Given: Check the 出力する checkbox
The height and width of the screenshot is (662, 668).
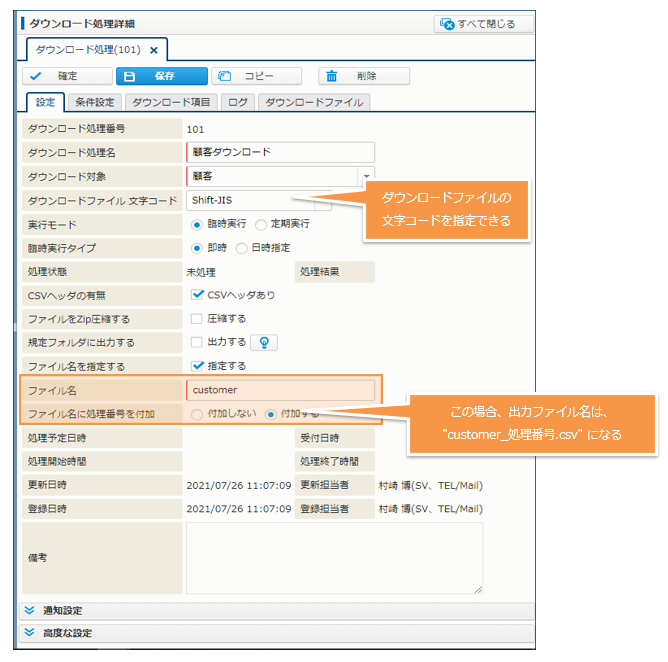Looking at the screenshot, I should 198,342.
